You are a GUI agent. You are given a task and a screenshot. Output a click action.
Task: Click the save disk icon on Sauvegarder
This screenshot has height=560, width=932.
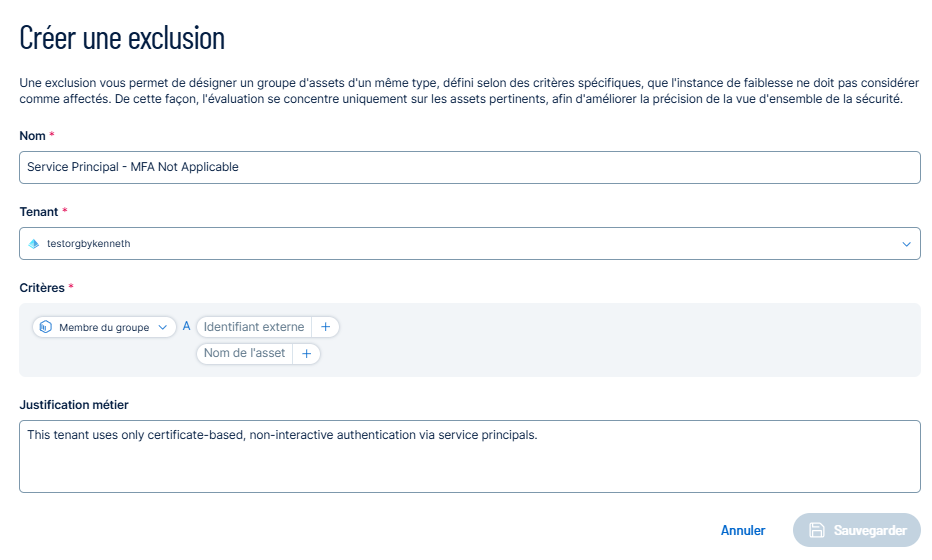click(x=817, y=530)
